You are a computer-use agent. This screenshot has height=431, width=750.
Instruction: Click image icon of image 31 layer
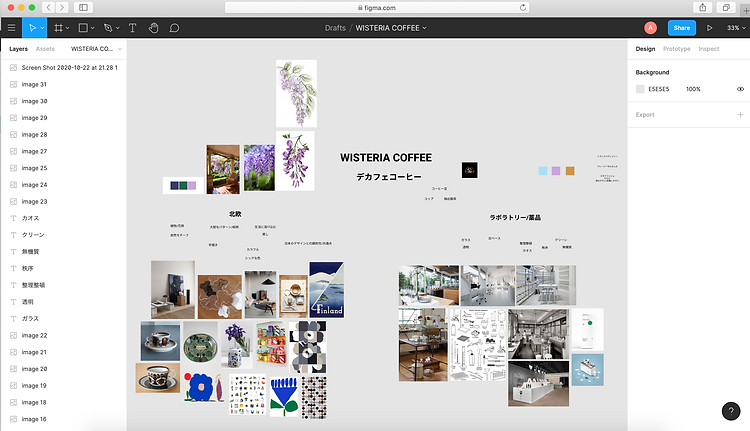tap(13, 84)
